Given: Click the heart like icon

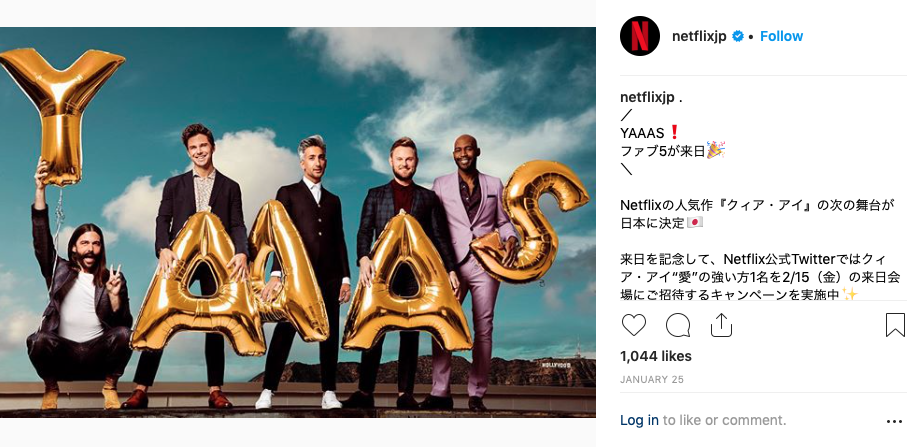Looking at the screenshot, I should (633, 325).
